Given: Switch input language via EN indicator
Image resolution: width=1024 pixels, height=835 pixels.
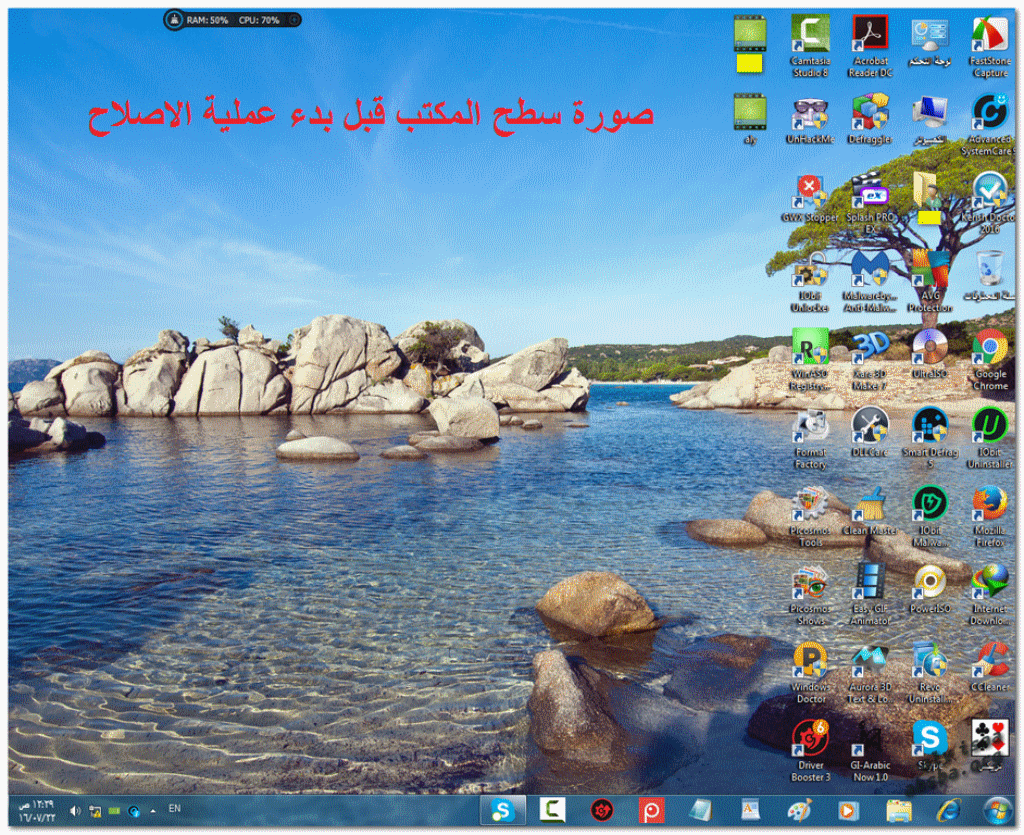Looking at the screenshot, I should click(x=174, y=809).
